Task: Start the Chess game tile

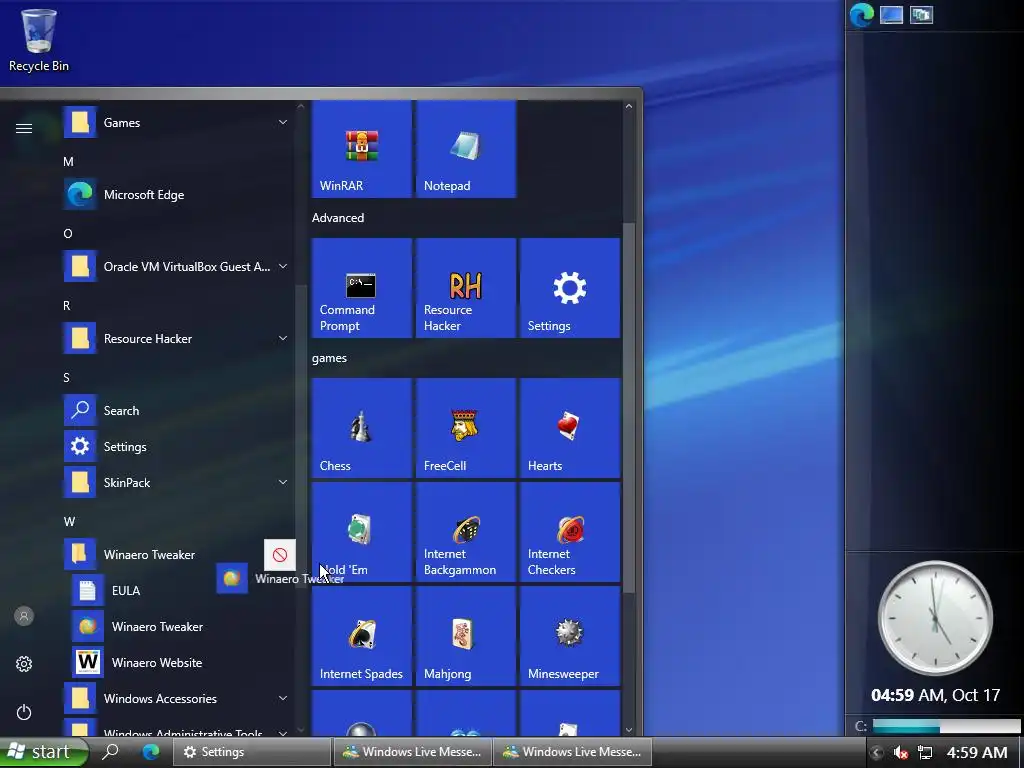Action: (361, 428)
